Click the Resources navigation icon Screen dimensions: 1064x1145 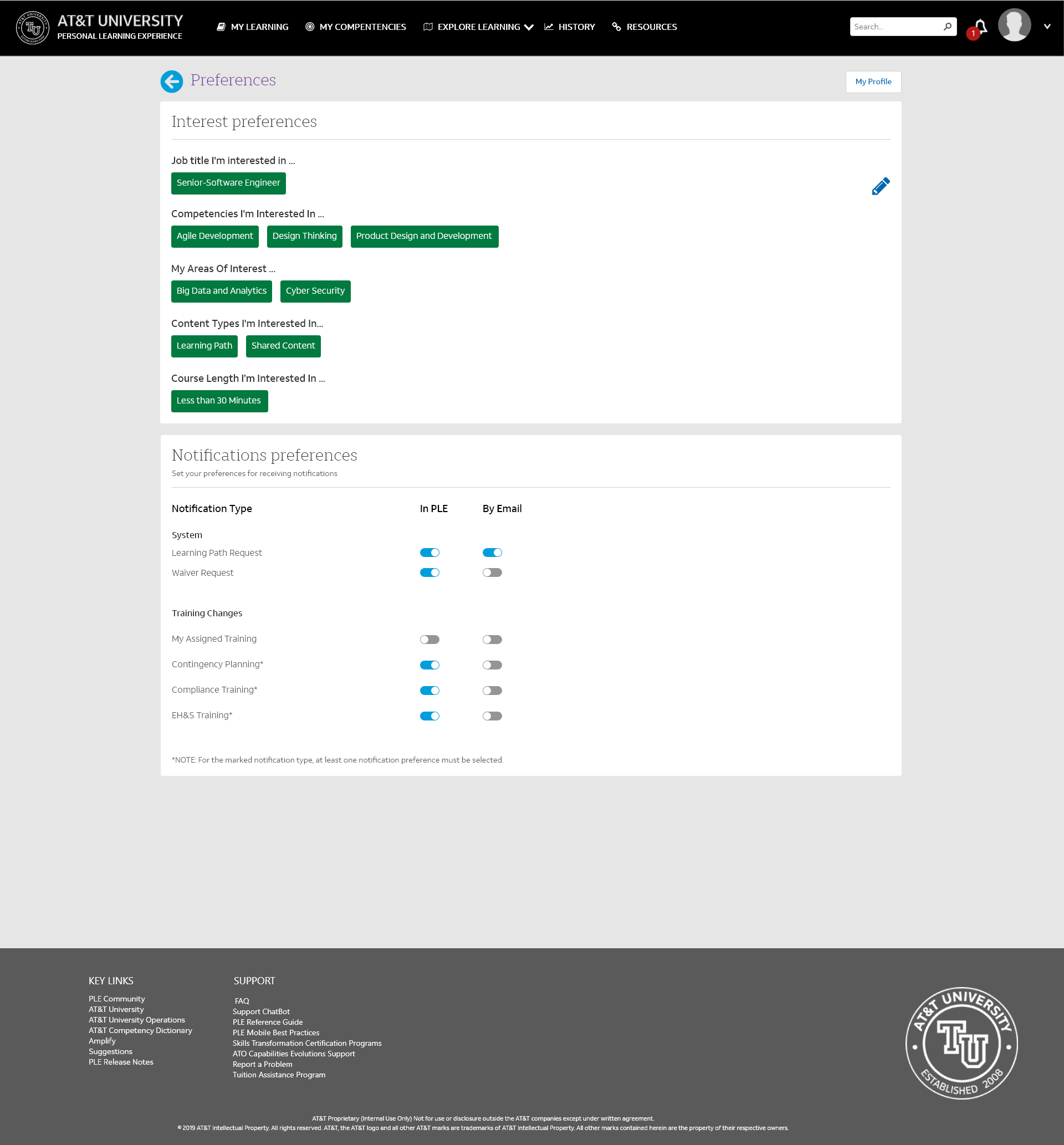click(x=614, y=25)
